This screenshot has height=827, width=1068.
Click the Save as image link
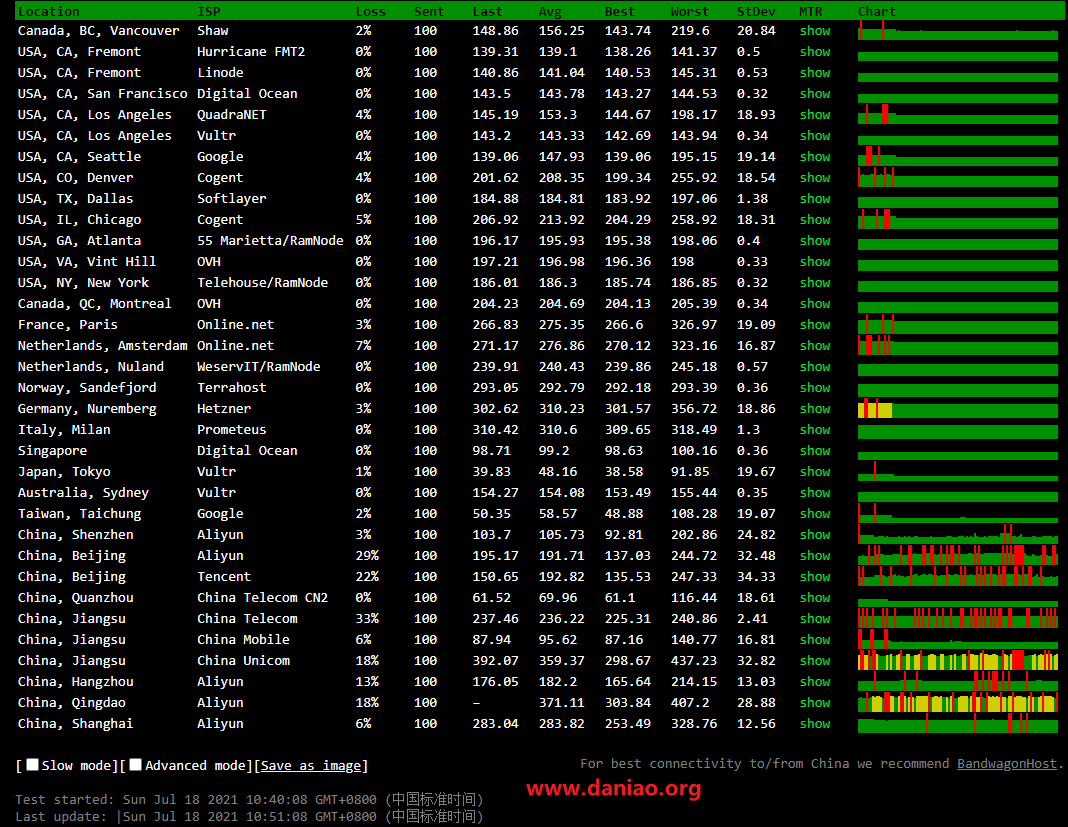(311, 766)
